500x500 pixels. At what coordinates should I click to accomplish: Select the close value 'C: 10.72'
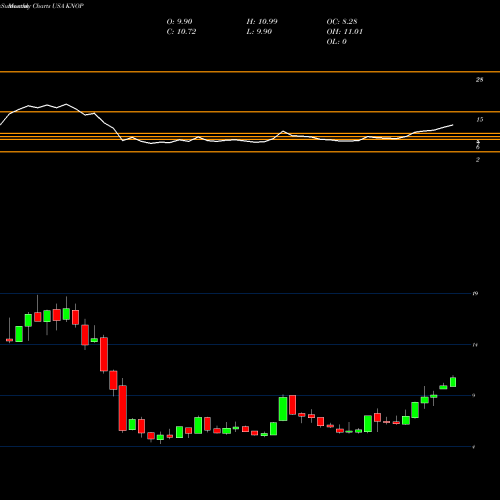click(x=181, y=31)
